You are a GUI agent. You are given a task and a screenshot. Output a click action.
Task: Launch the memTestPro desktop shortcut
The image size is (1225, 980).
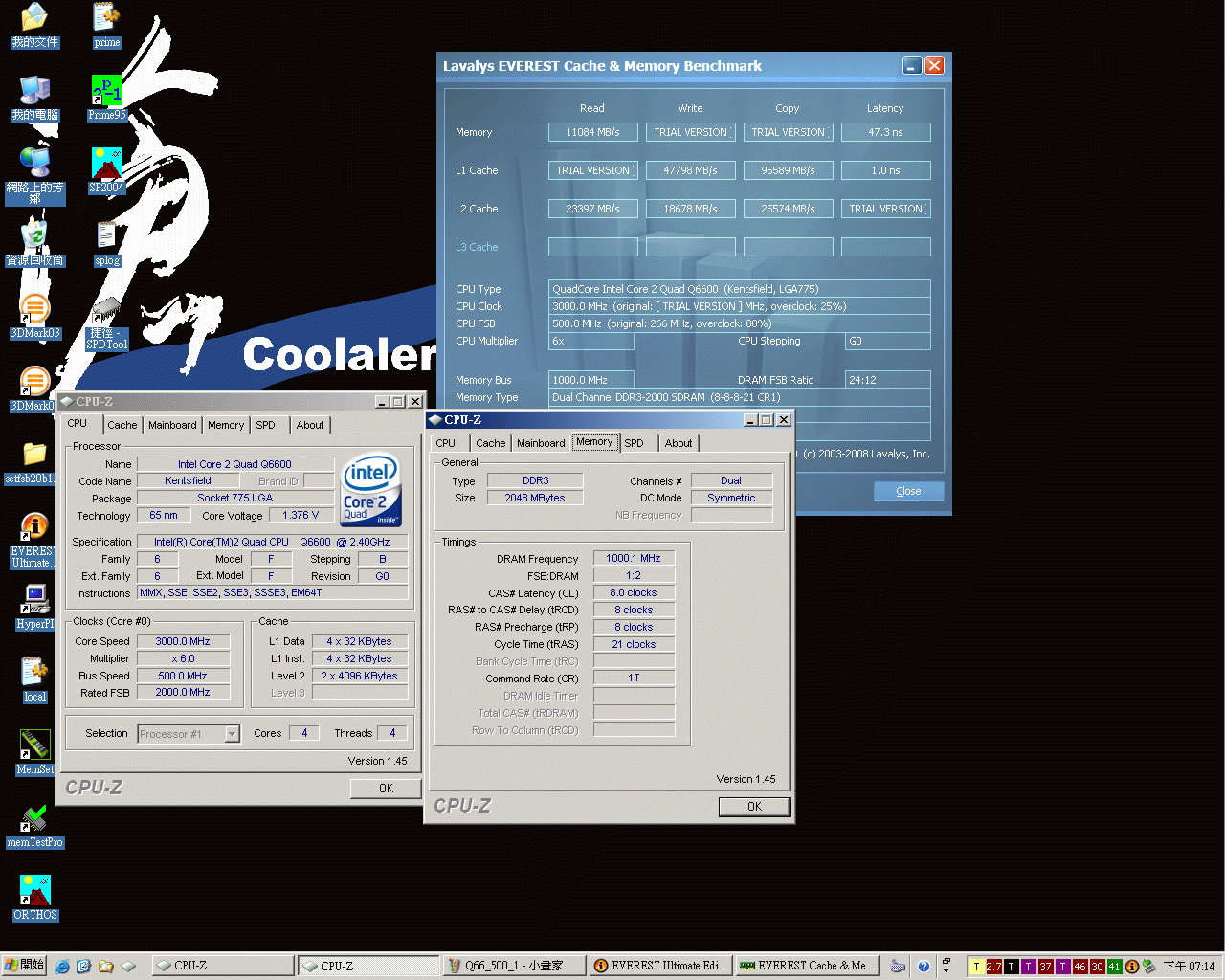[x=34, y=825]
